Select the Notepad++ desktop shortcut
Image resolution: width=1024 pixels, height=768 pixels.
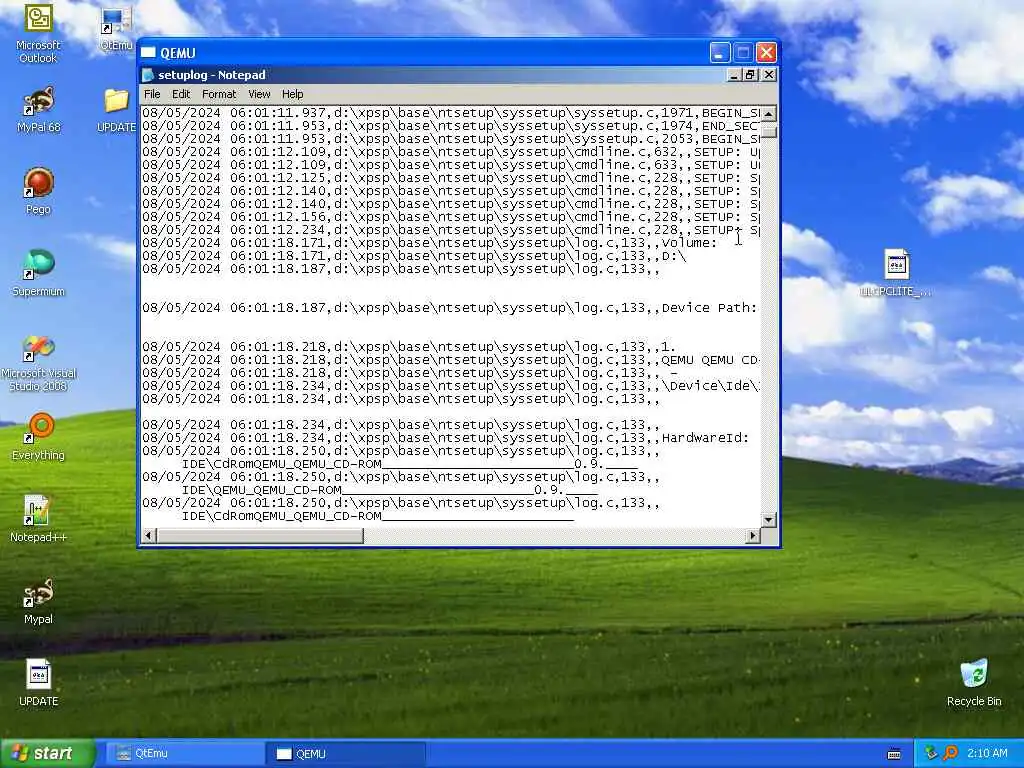(x=39, y=519)
